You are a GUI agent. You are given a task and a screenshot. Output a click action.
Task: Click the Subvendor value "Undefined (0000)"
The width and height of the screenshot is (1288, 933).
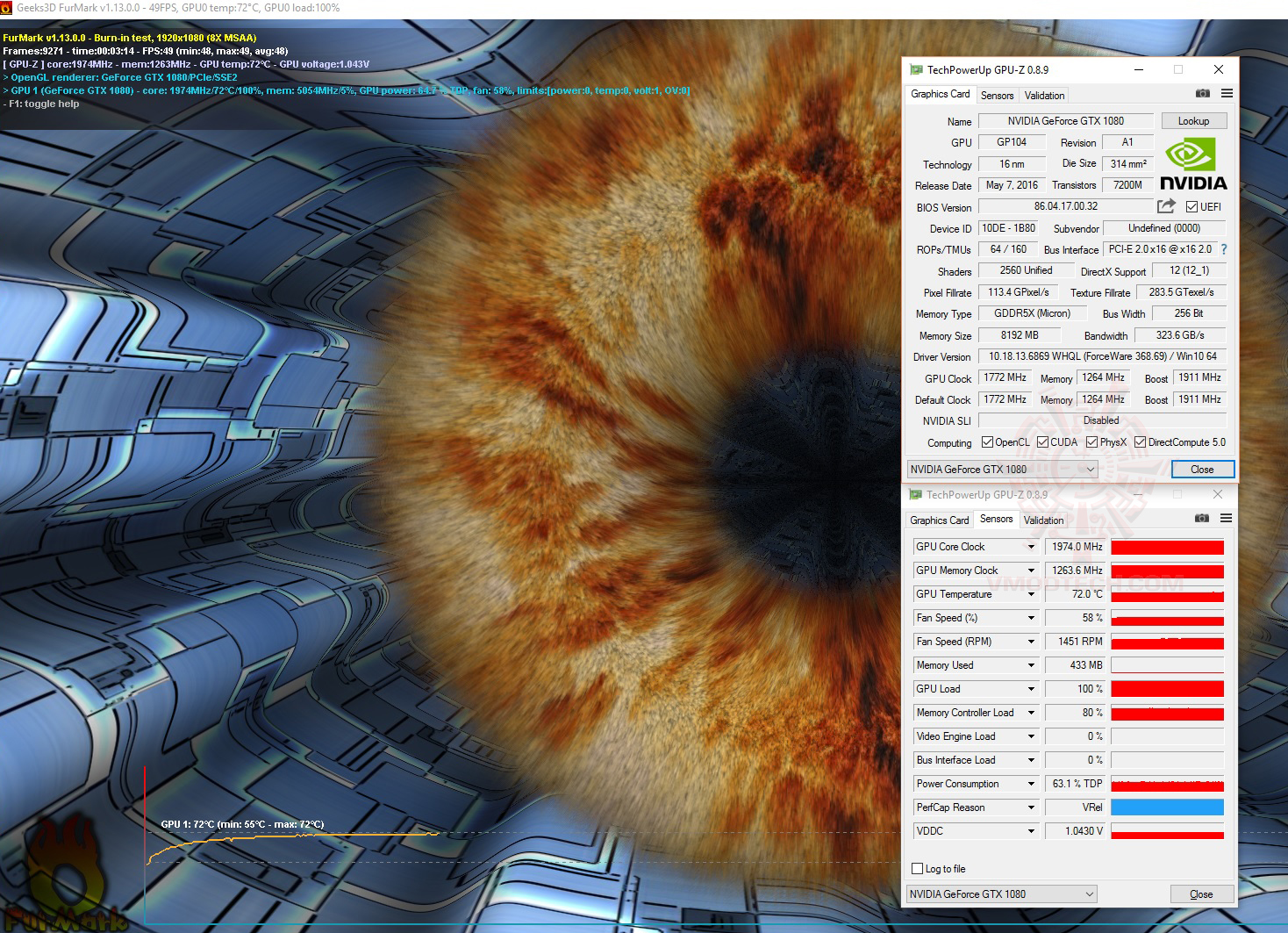click(1165, 228)
